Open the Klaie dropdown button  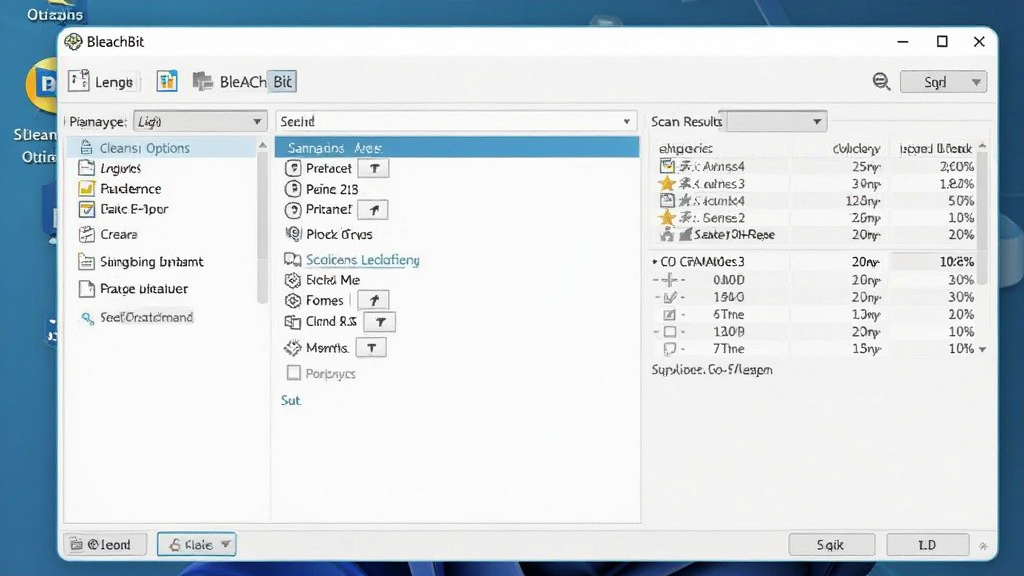197,544
